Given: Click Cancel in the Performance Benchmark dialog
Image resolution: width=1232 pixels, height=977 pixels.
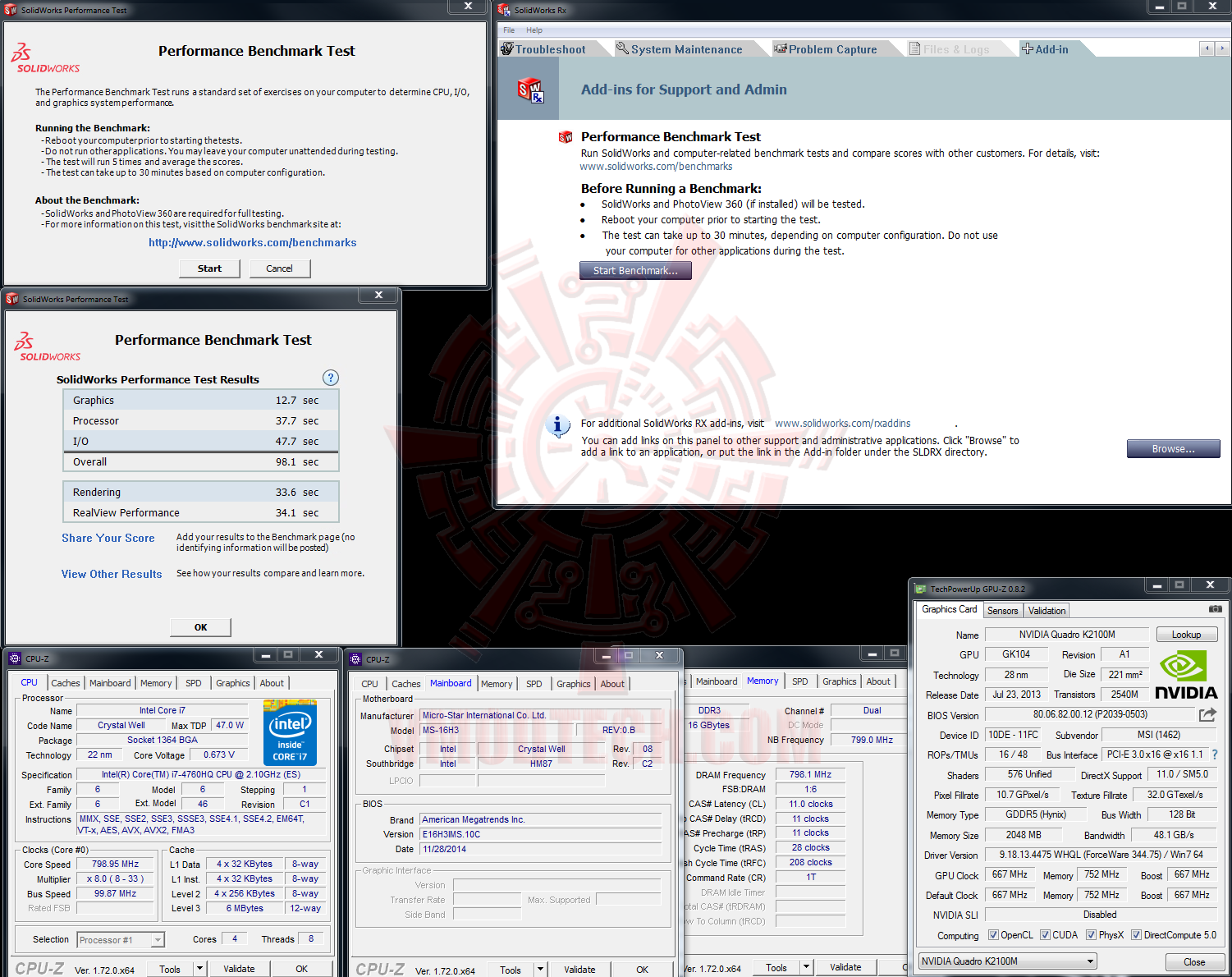Looking at the screenshot, I should pyautogui.click(x=279, y=268).
